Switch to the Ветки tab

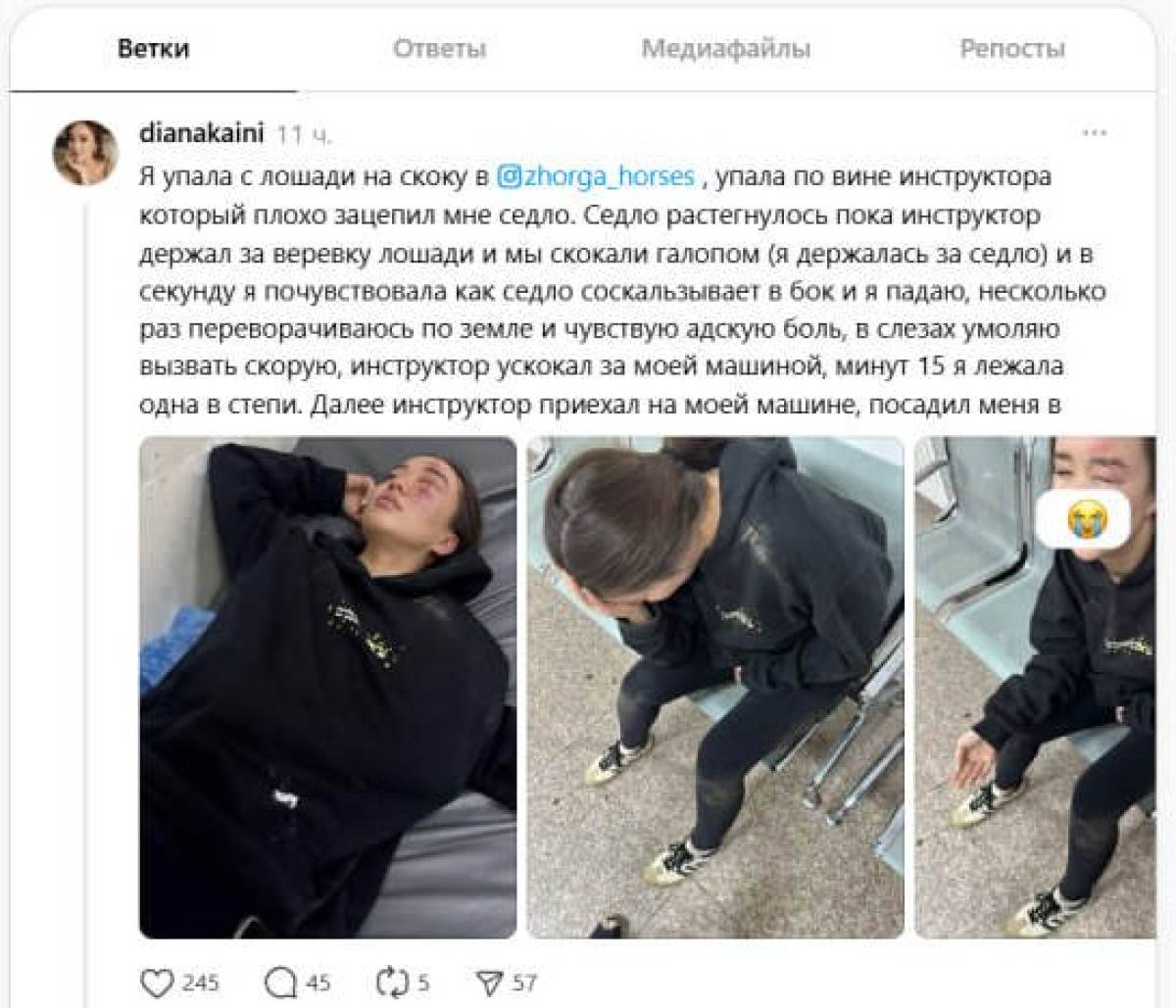click(154, 48)
